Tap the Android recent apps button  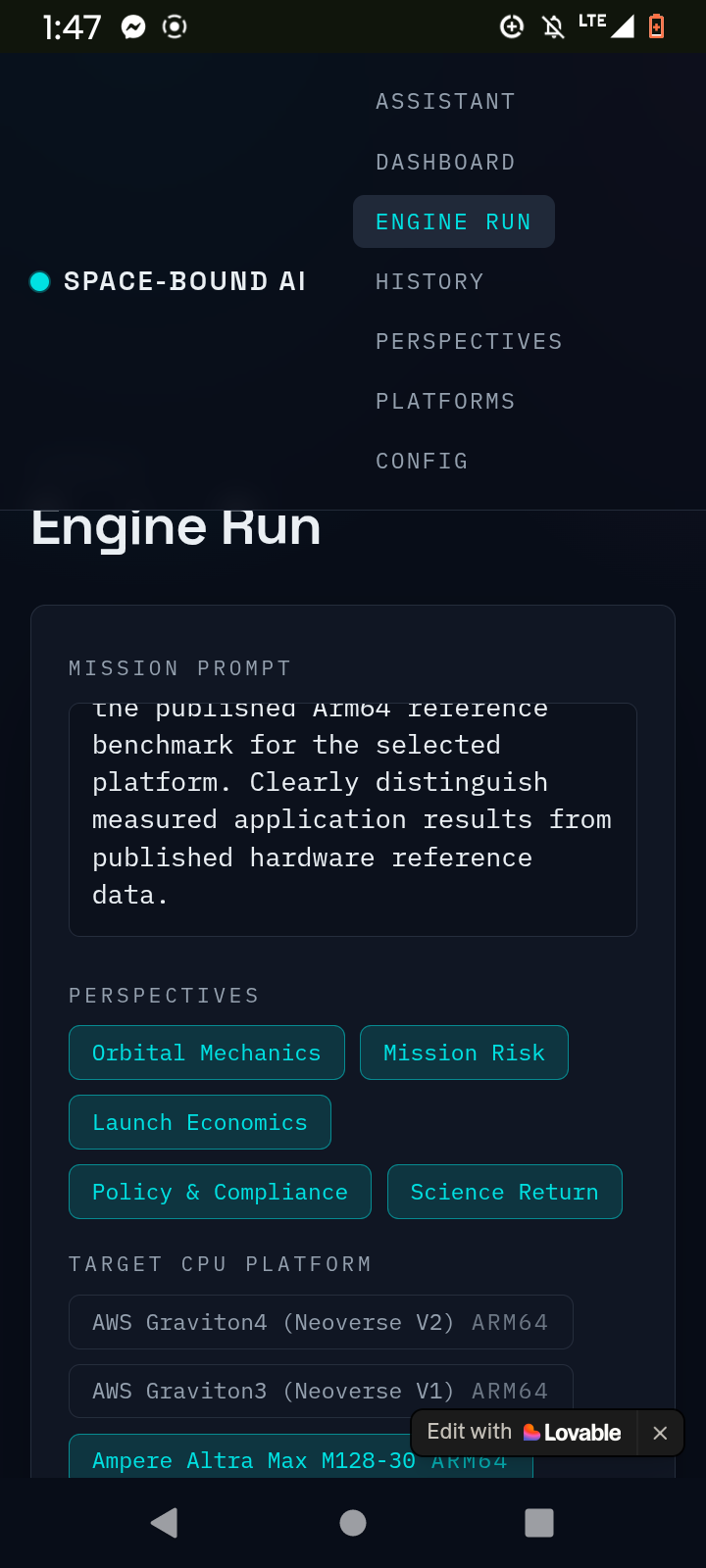[x=539, y=1522]
